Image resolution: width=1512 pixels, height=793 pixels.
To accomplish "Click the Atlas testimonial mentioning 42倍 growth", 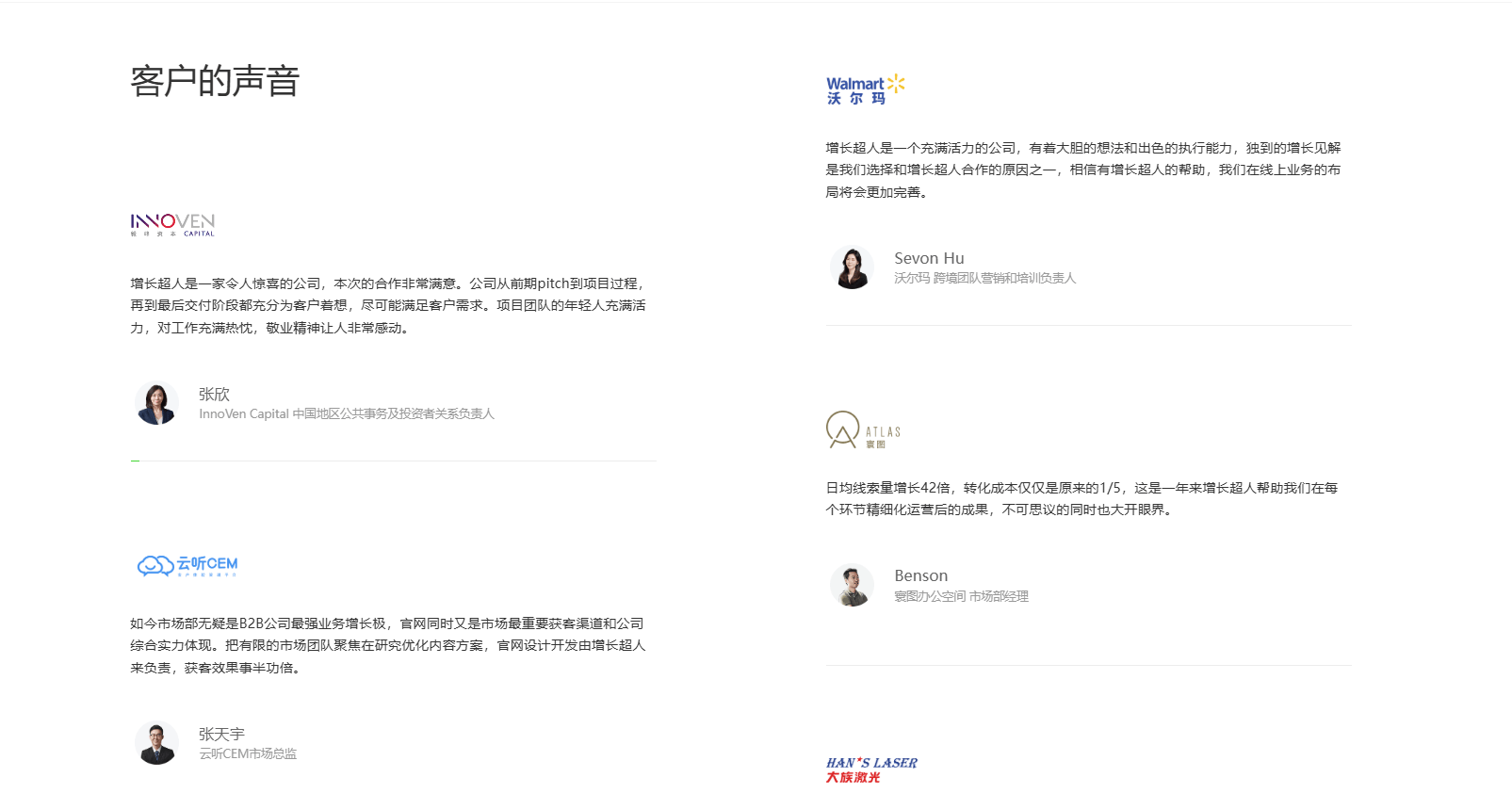I will pos(1081,498).
